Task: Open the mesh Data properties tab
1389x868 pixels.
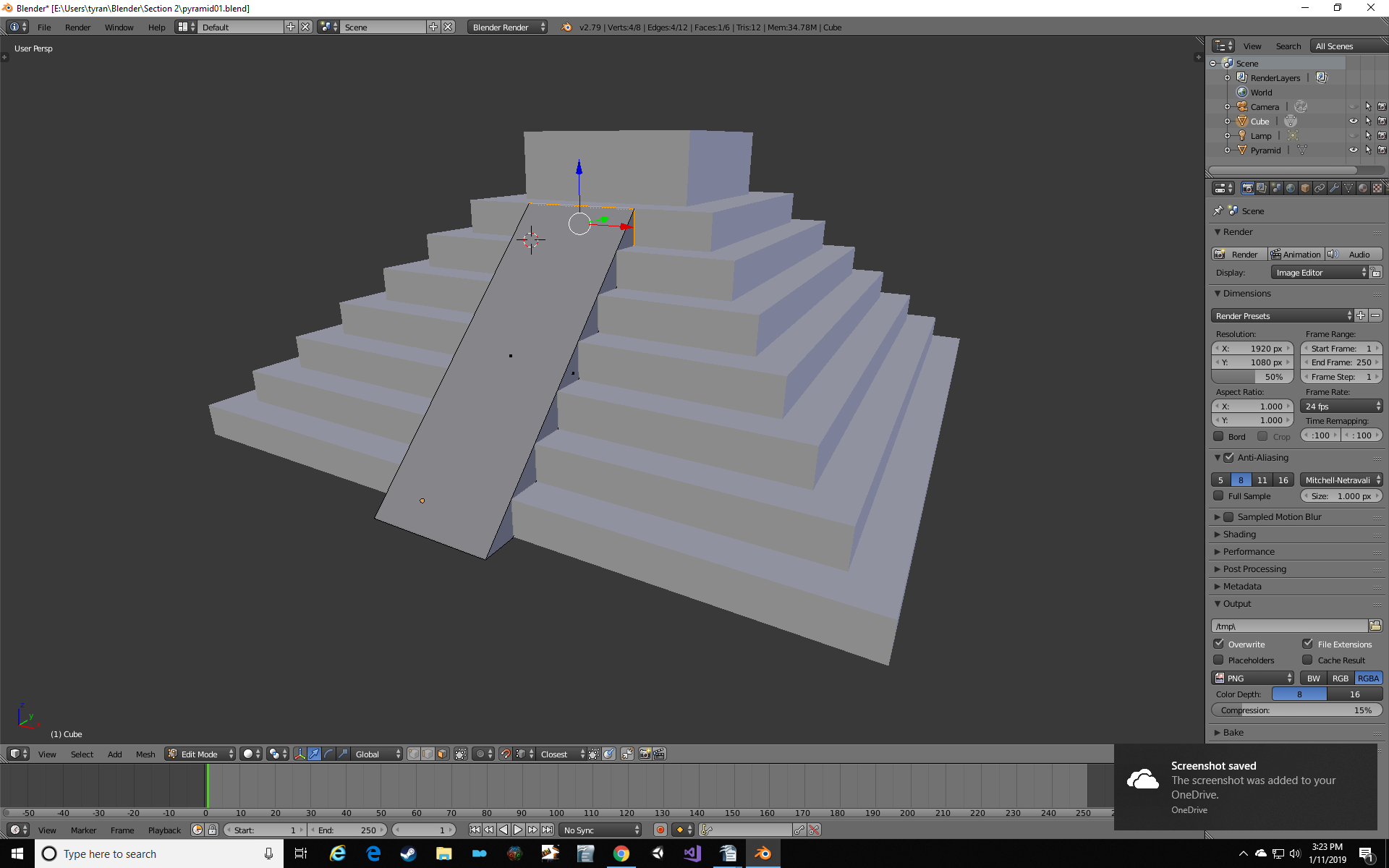Action: pyautogui.click(x=1348, y=188)
